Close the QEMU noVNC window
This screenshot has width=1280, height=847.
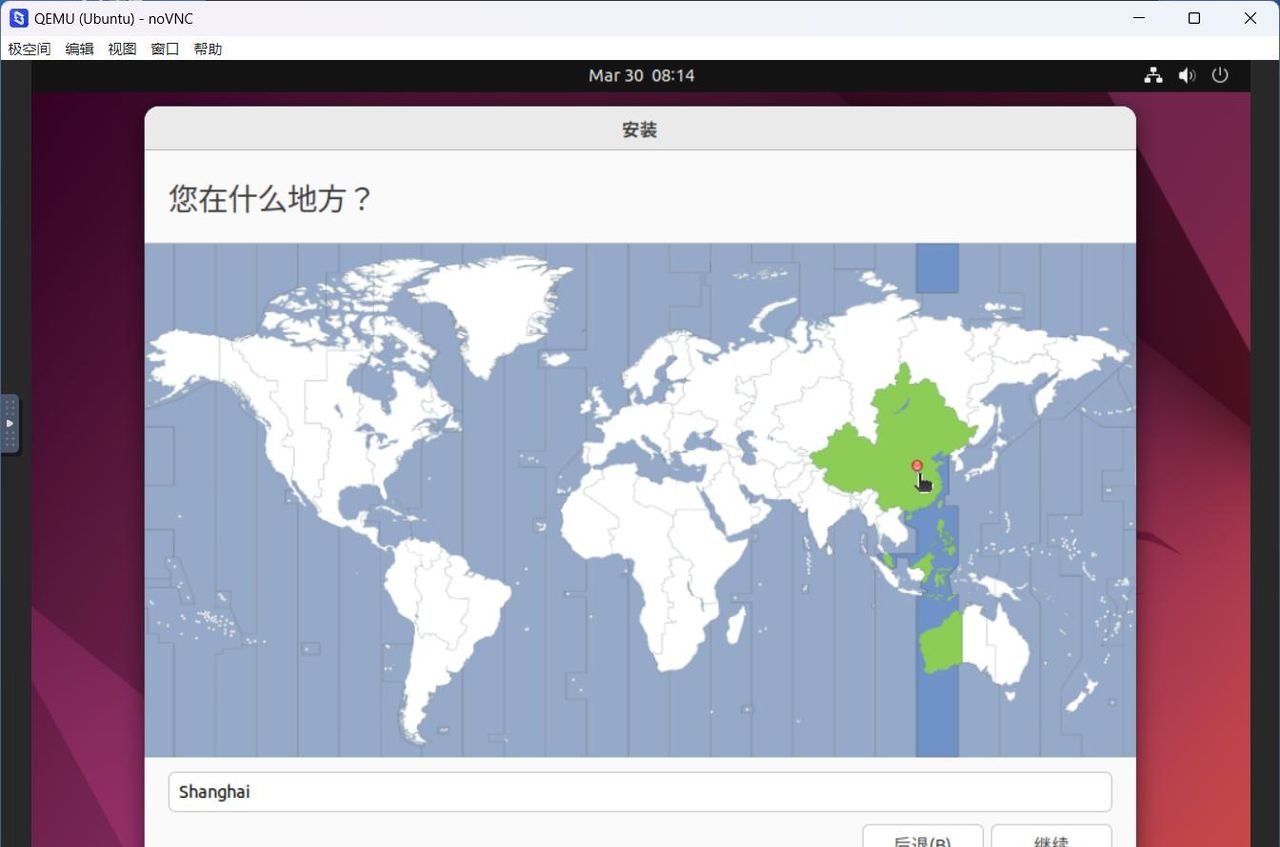1250,18
